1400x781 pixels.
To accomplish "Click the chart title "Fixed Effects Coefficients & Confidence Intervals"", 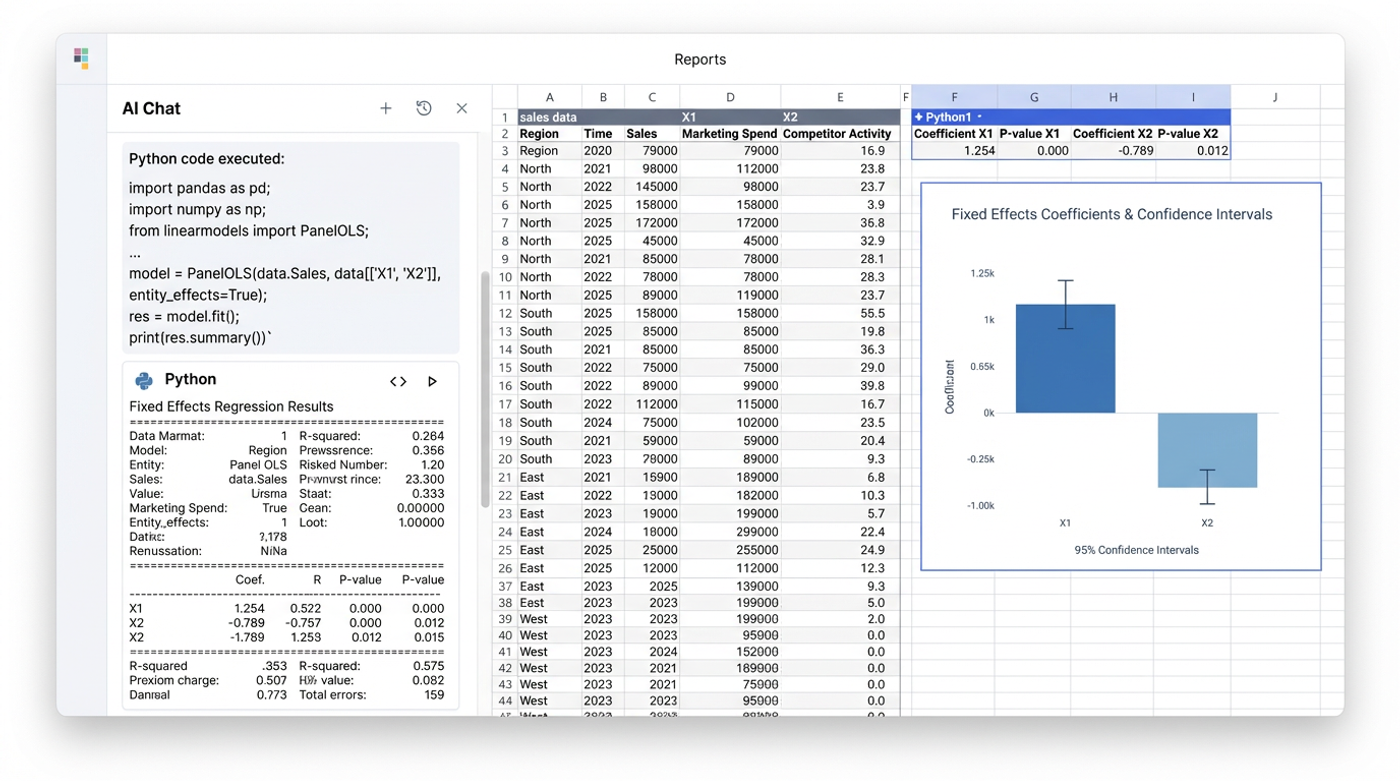I will 1112,214.
